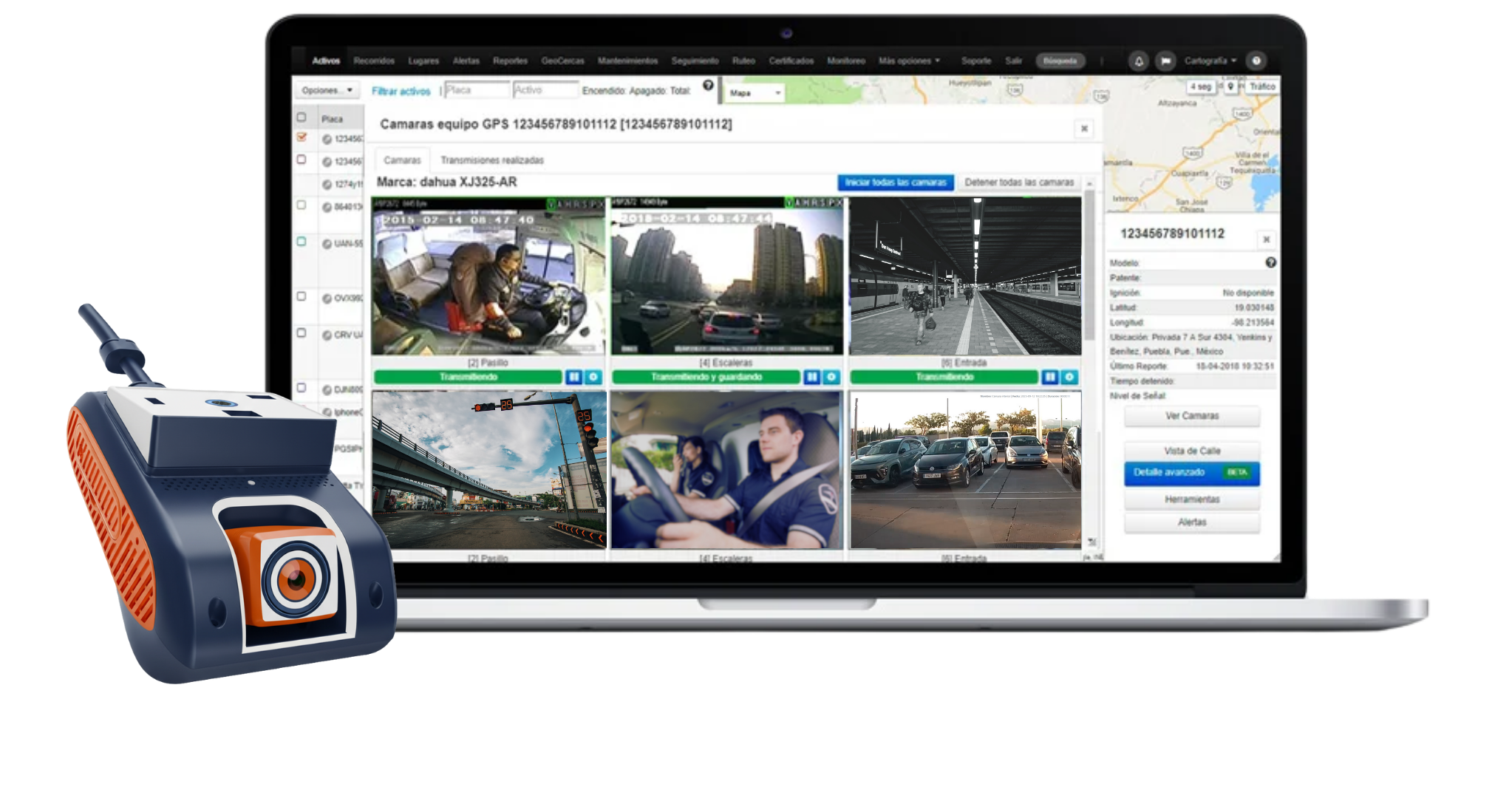Expand the Mapa view selector

pos(754,93)
